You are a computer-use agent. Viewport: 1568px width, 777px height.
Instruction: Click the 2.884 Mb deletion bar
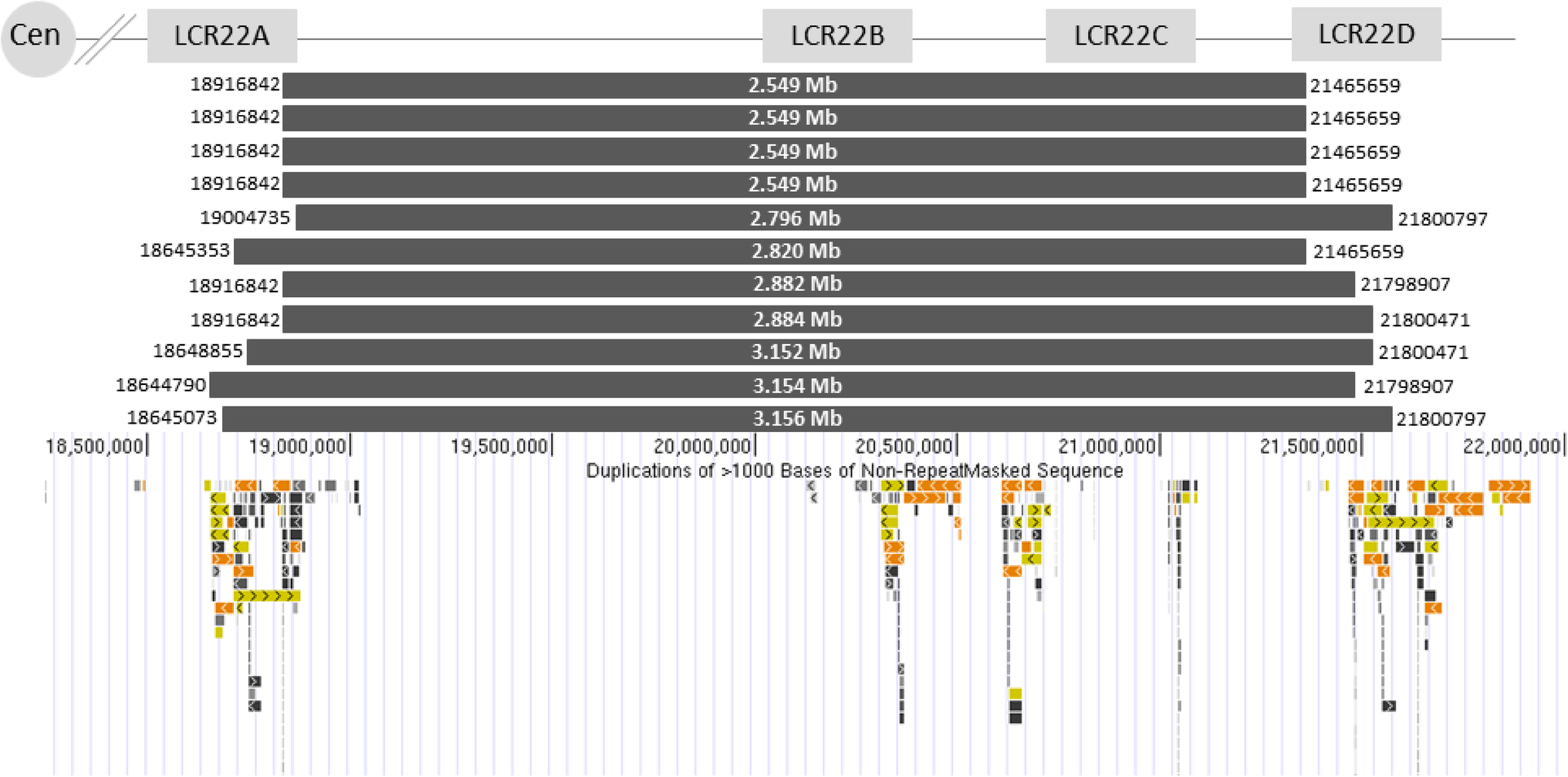[827, 319]
